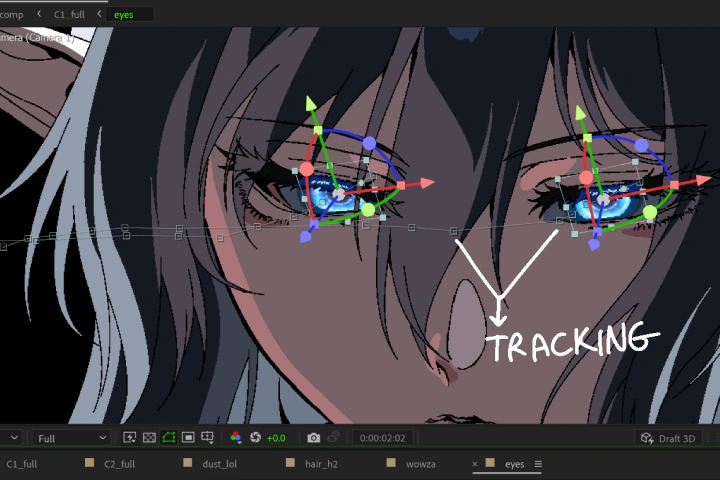The height and width of the screenshot is (480, 720).
Task: Toggle the Draft 3D button
Action: pyautogui.click(x=668, y=438)
